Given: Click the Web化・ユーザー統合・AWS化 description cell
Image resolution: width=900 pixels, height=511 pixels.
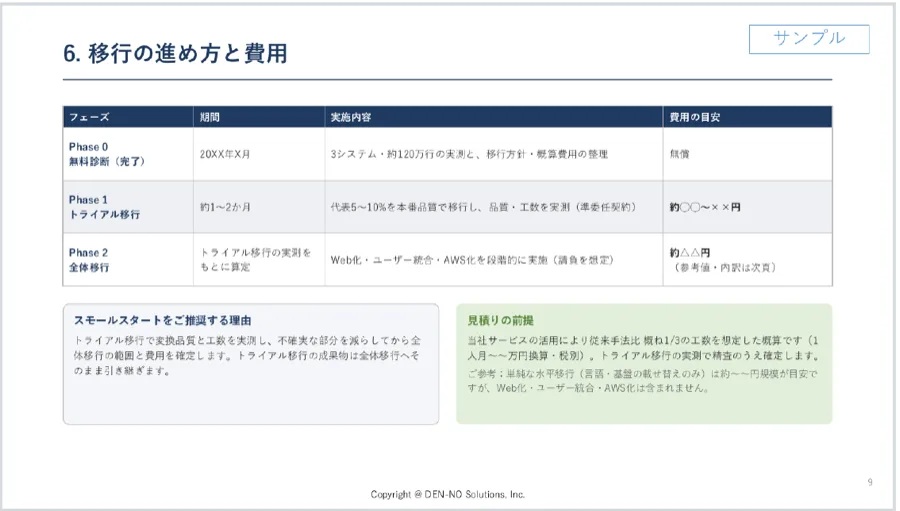Looking at the screenshot, I should (x=494, y=260).
